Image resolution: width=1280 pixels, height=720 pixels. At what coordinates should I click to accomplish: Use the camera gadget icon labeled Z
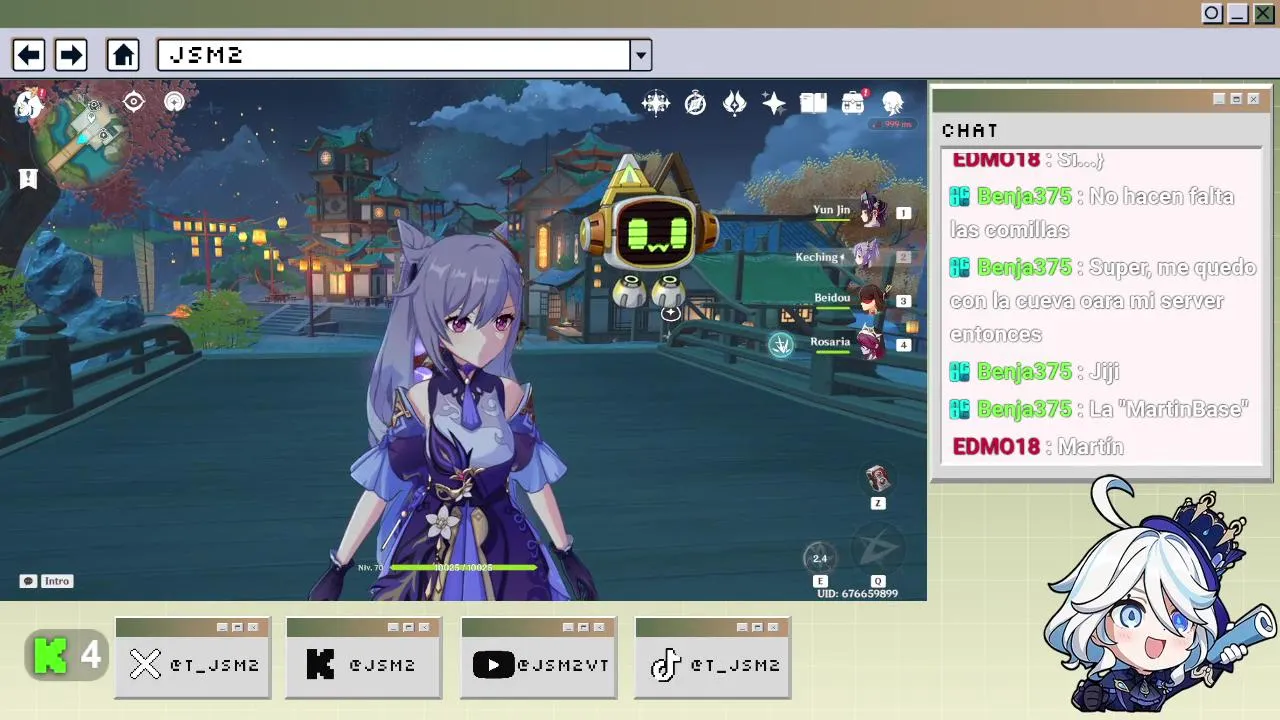[x=877, y=478]
